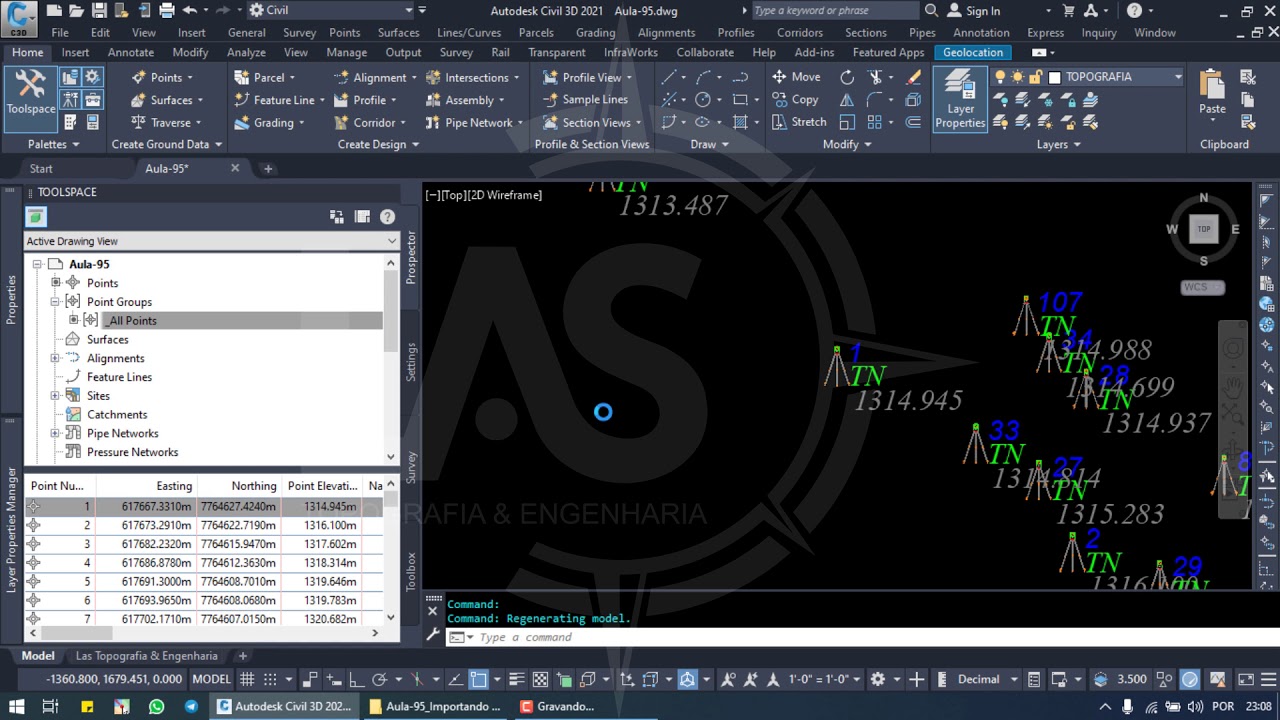Image resolution: width=1280 pixels, height=720 pixels.
Task: Switch to Las Topografia & Engenharia layout tab
Action: (x=146, y=656)
